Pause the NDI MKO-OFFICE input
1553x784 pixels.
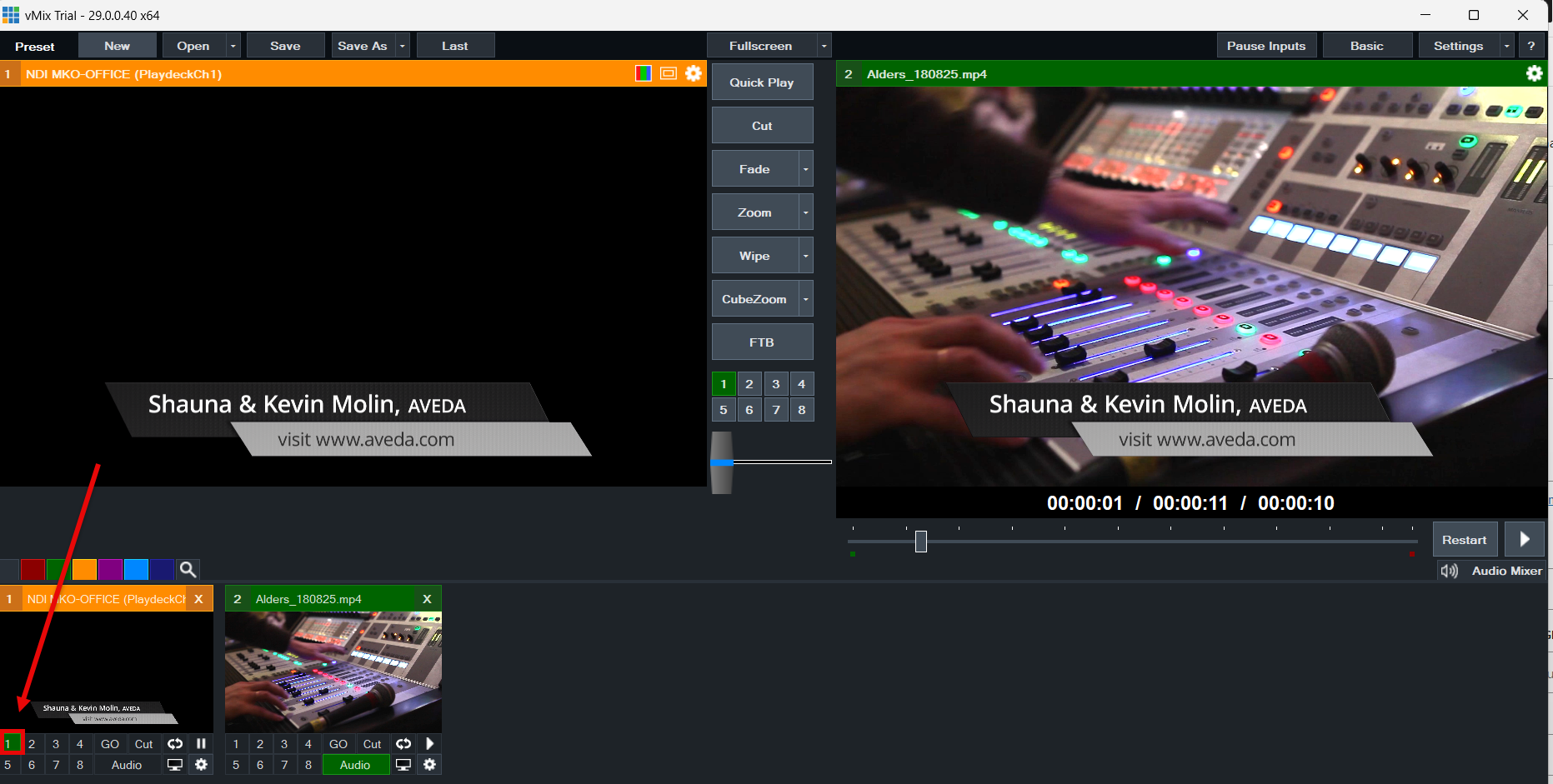[201, 744]
